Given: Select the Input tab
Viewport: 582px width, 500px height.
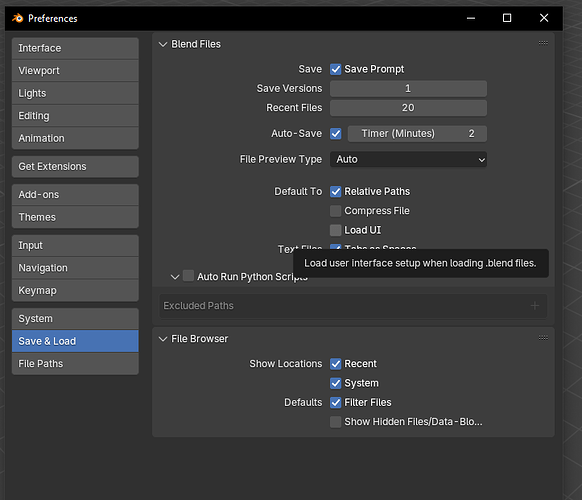Looking at the screenshot, I should coord(75,245).
